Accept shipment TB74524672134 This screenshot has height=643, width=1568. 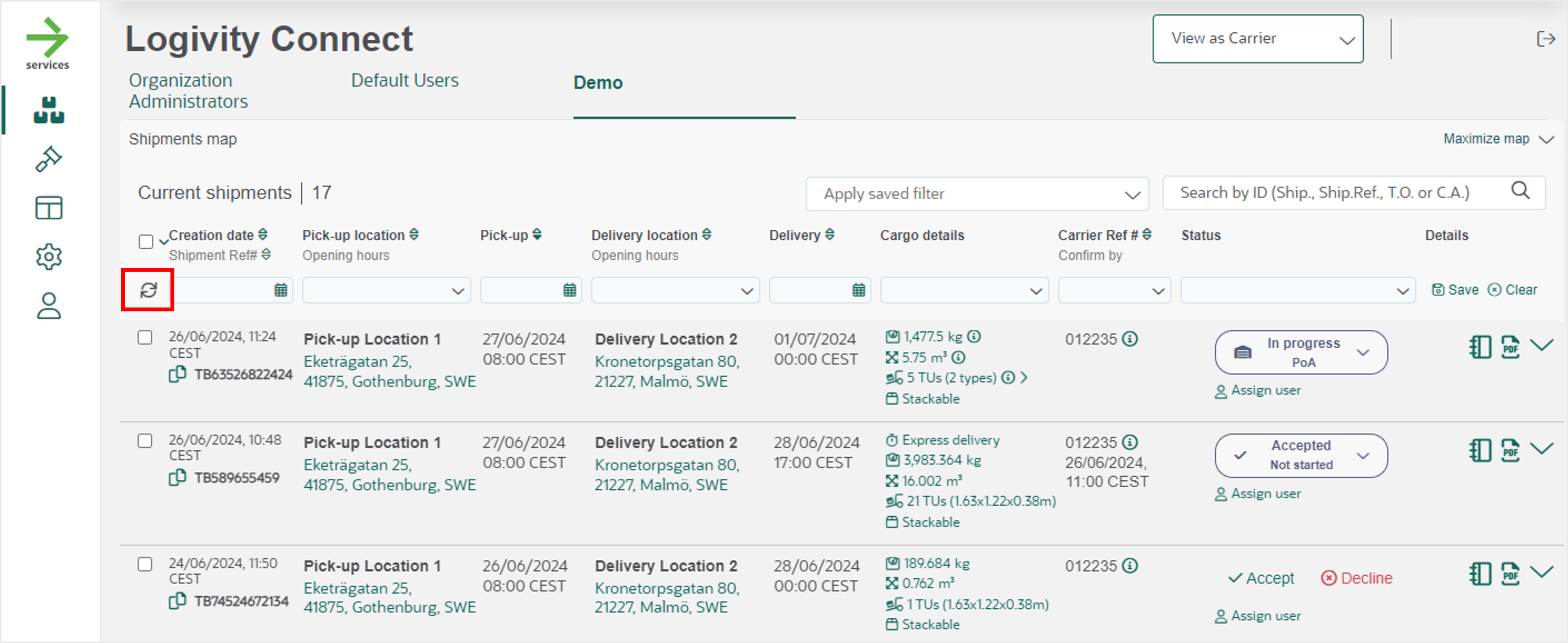click(x=1261, y=578)
